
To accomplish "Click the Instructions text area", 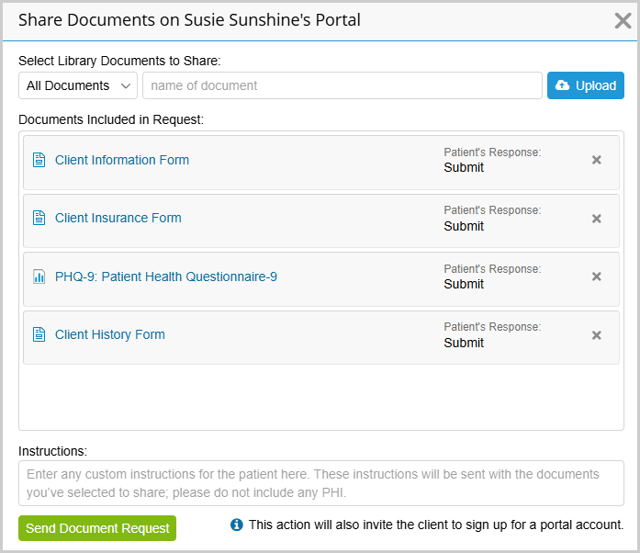I will coord(320,483).
